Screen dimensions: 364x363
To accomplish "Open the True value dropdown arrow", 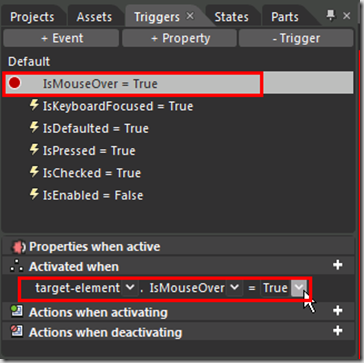I will click(x=299, y=287).
